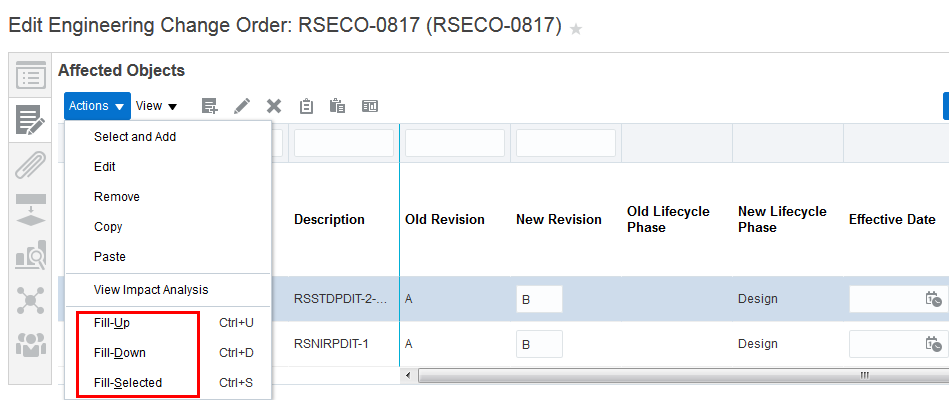The image size is (949, 400).
Task: Choose Fill-Down from Actions menu
Action: (x=119, y=353)
